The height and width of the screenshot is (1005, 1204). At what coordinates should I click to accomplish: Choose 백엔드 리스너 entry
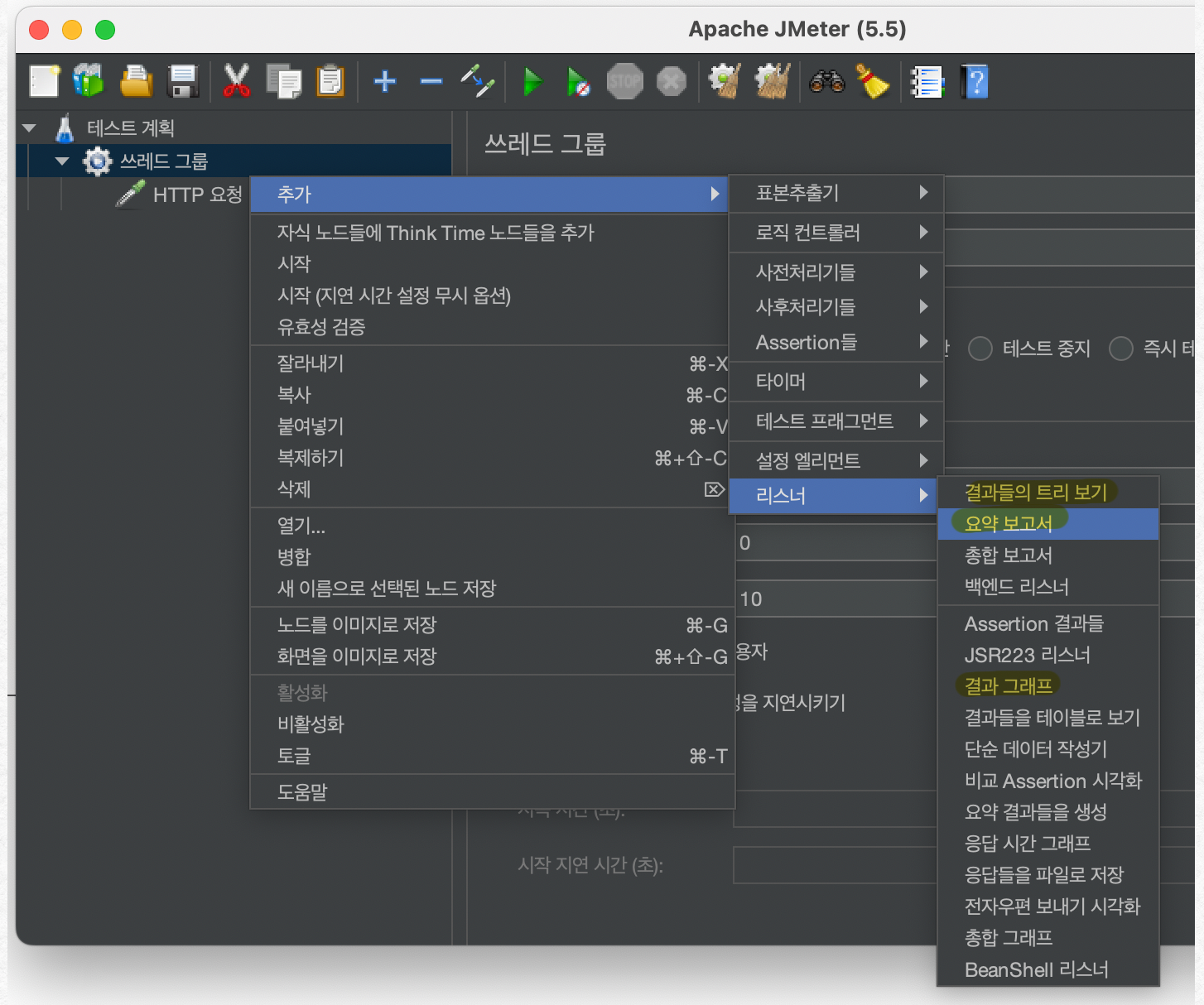pyautogui.click(x=1048, y=587)
